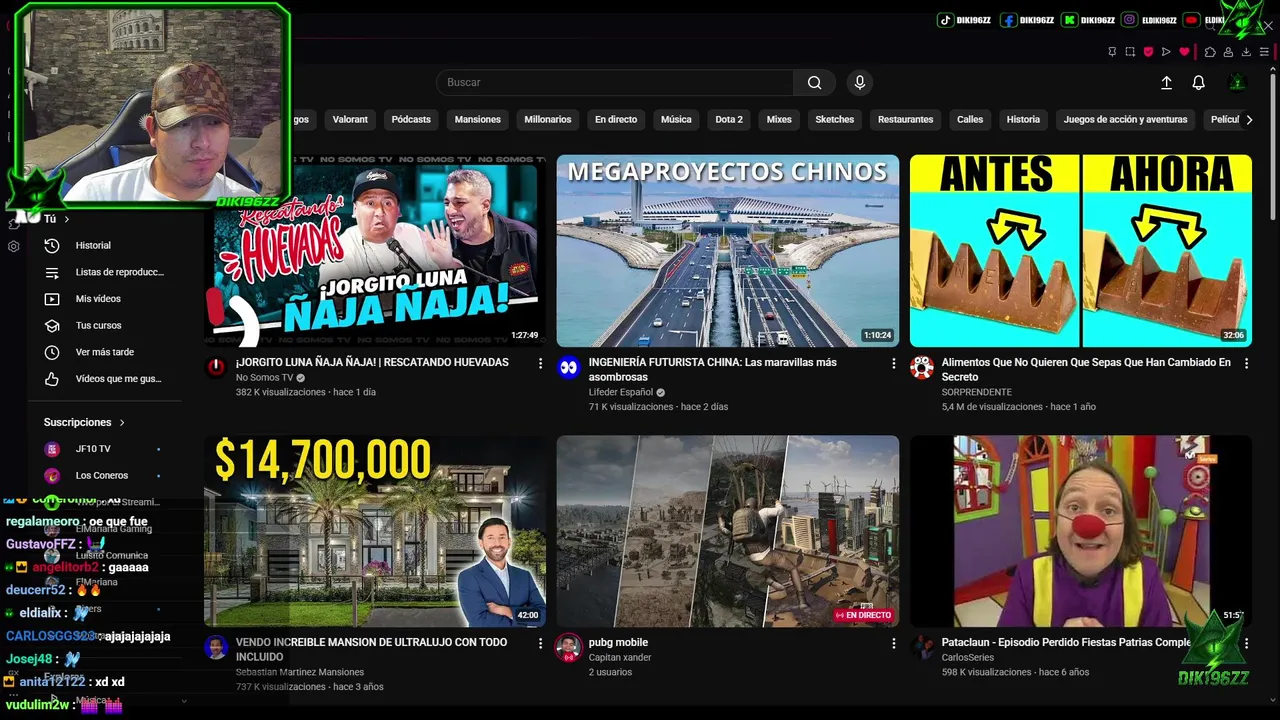Screen dimensions: 1280x720
Task: Click Capitan xander channel avatar
Action: click(x=569, y=647)
